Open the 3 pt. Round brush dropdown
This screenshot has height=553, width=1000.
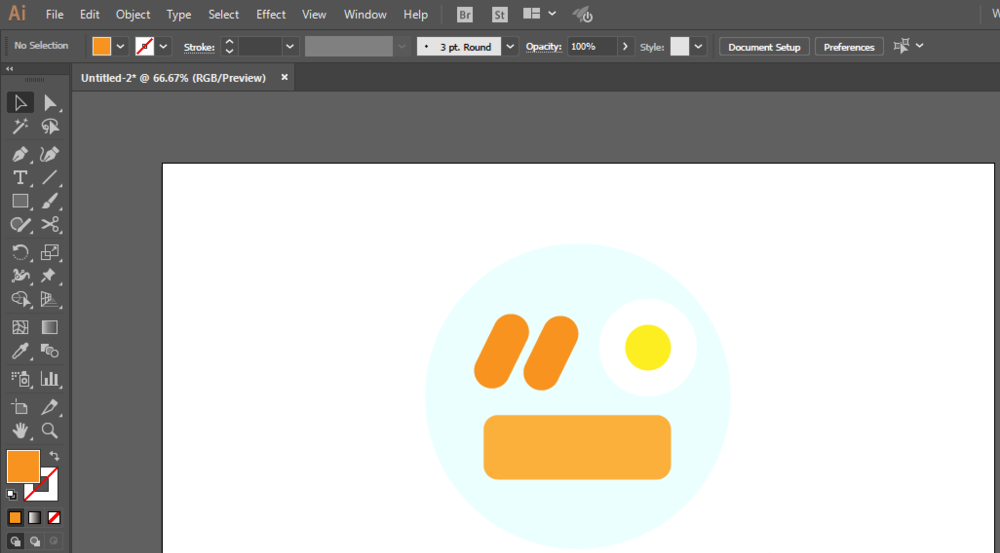[x=510, y=46]
